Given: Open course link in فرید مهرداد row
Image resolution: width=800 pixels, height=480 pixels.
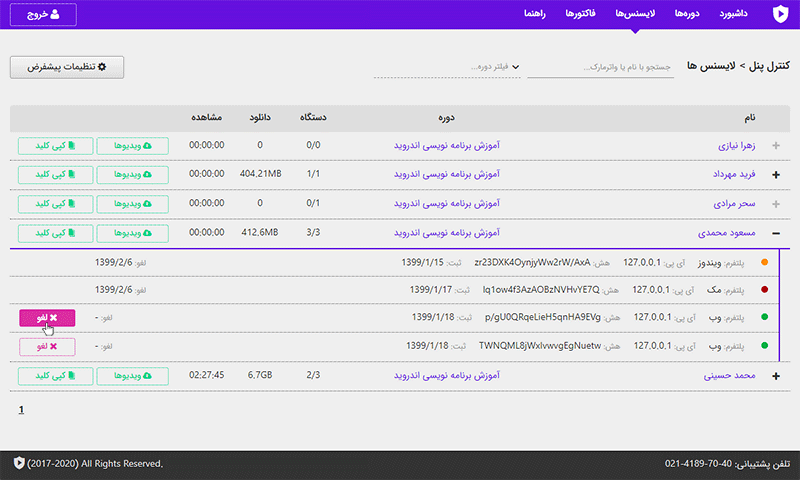Looking at the screenshot, I should pyautogui.click(x=446, y=174).
